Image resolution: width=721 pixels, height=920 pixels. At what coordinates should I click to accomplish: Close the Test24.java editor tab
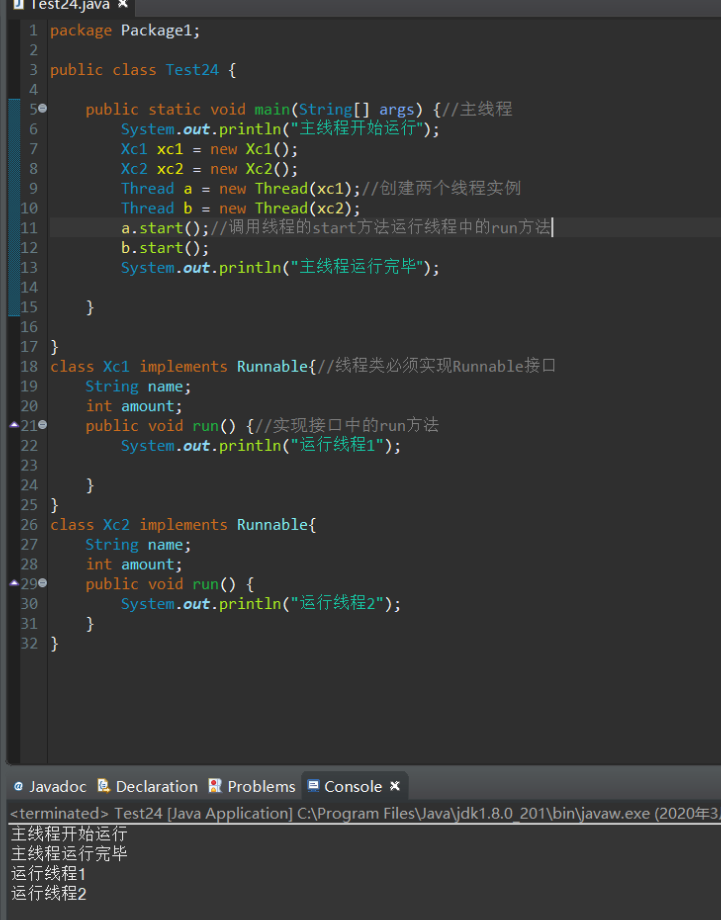[122, 4]
